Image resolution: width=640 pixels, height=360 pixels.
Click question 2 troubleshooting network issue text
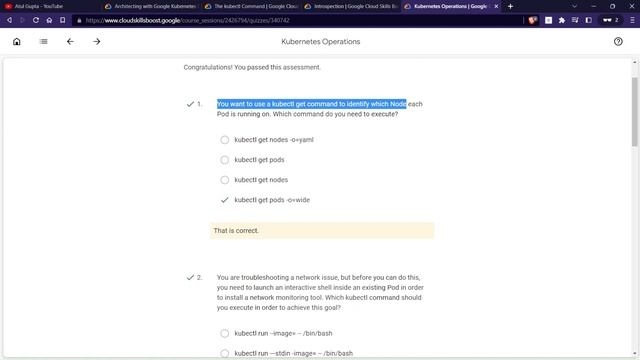coord(320,293)
